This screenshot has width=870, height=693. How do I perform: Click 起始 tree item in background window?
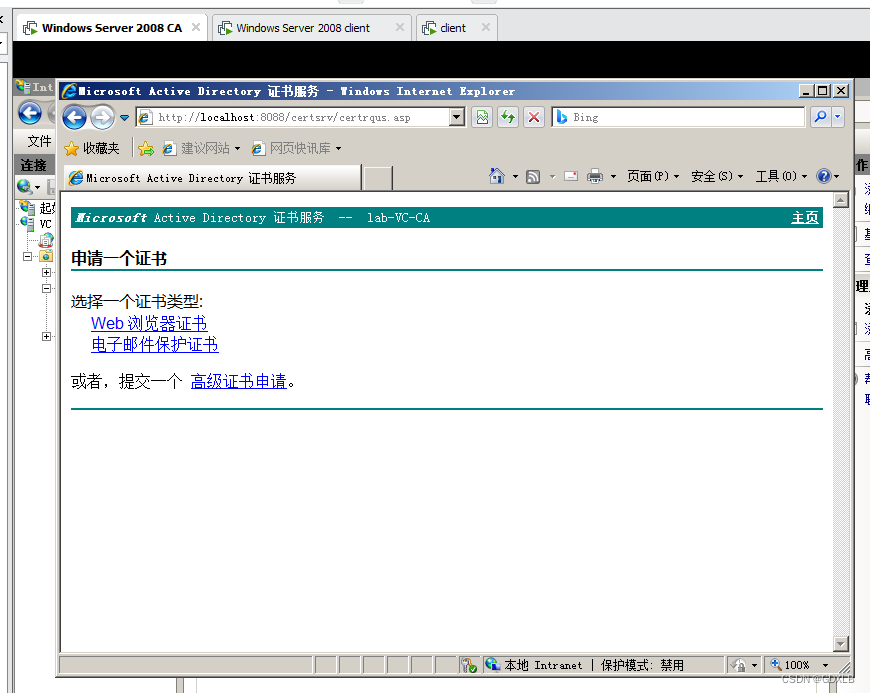[47, 208]
